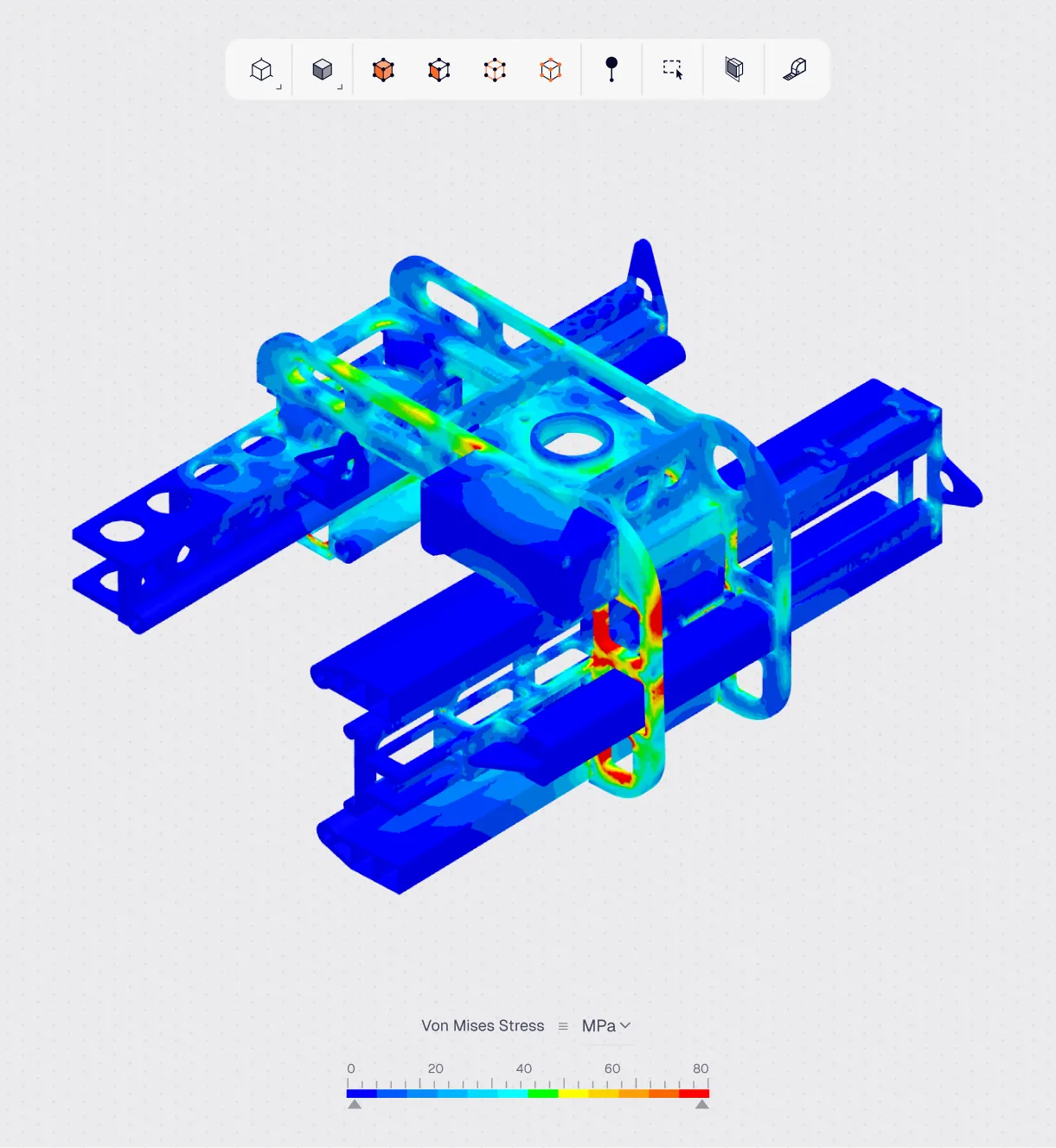Click the circular ring opening on the model top
1056x1148 pixels.
click(x=573, y=437)
